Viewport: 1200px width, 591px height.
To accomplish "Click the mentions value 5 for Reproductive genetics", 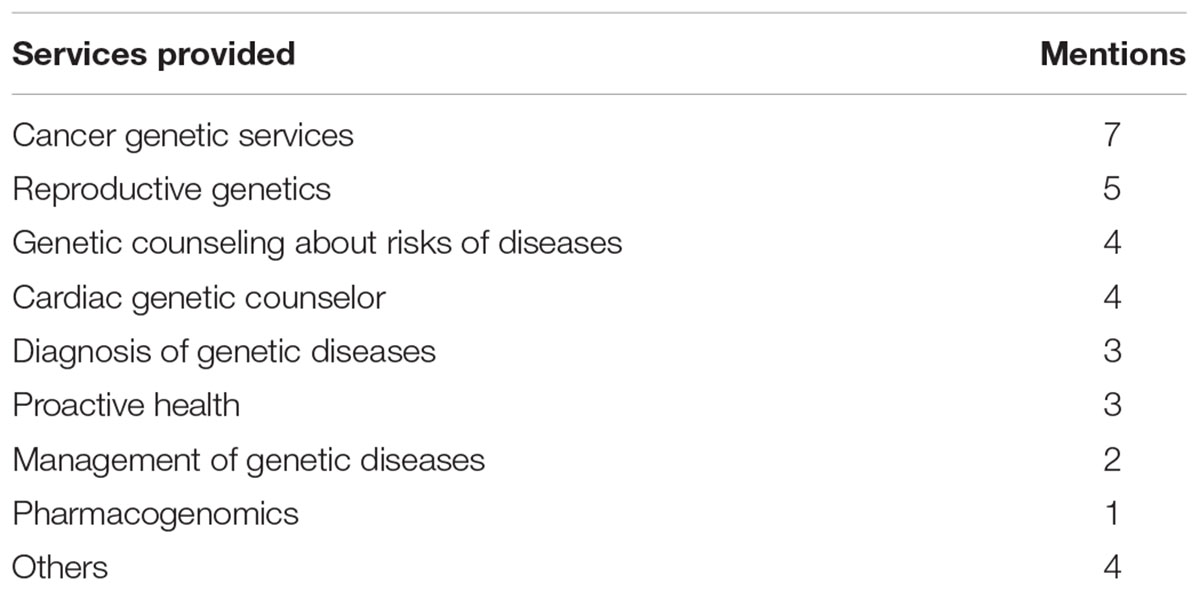I will click(1112, 189).
